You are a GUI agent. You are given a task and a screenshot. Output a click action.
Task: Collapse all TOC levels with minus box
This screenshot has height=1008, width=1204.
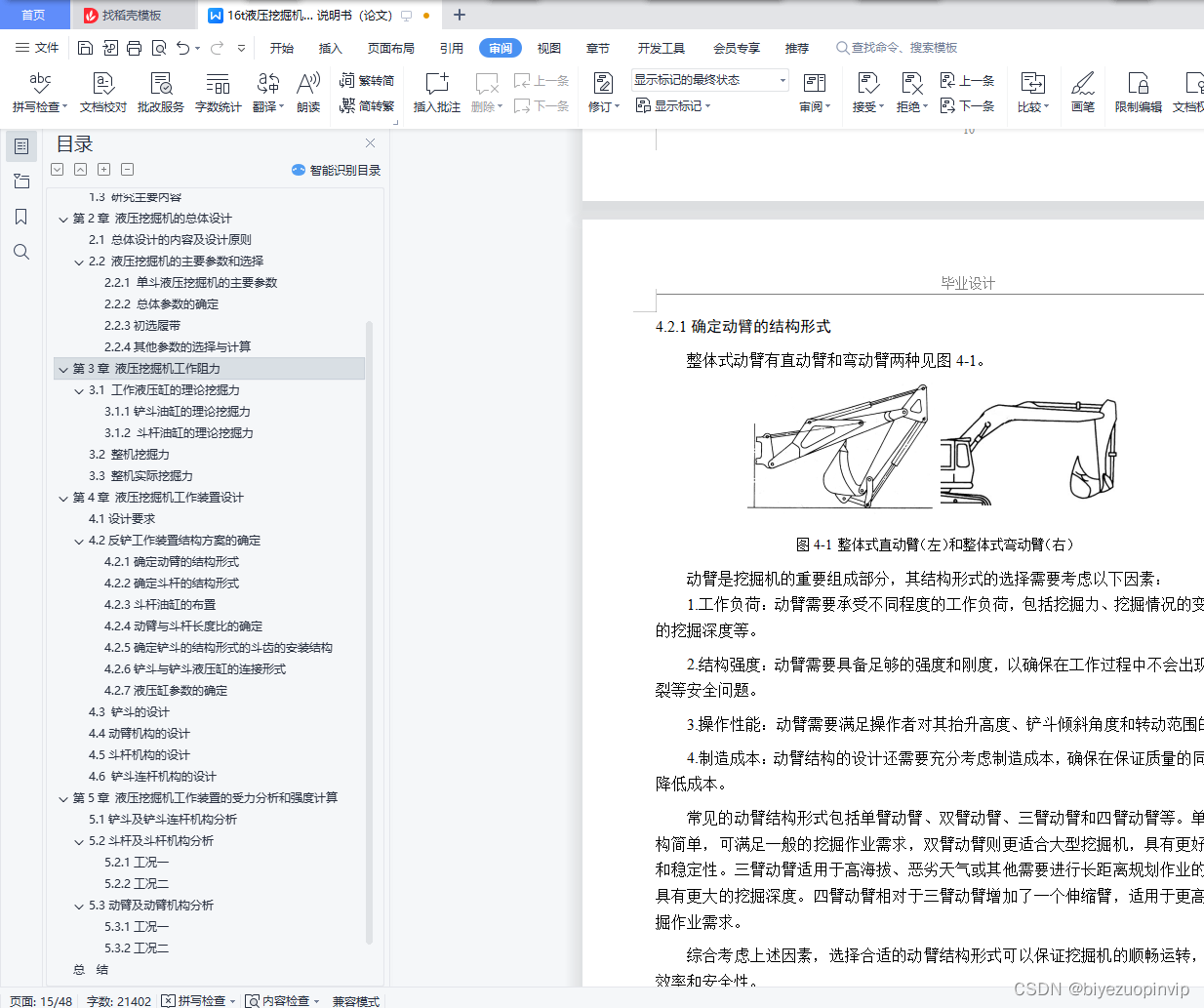[127, 170]
